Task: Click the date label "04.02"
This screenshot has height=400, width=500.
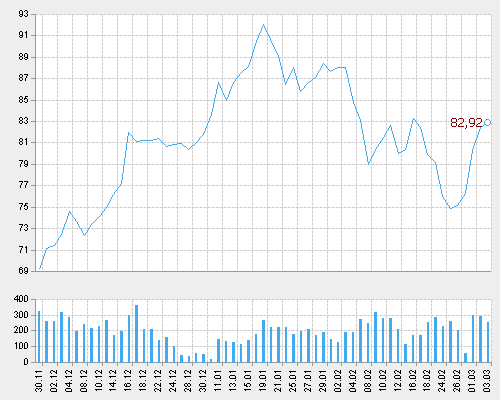Action: click(353, 380)
